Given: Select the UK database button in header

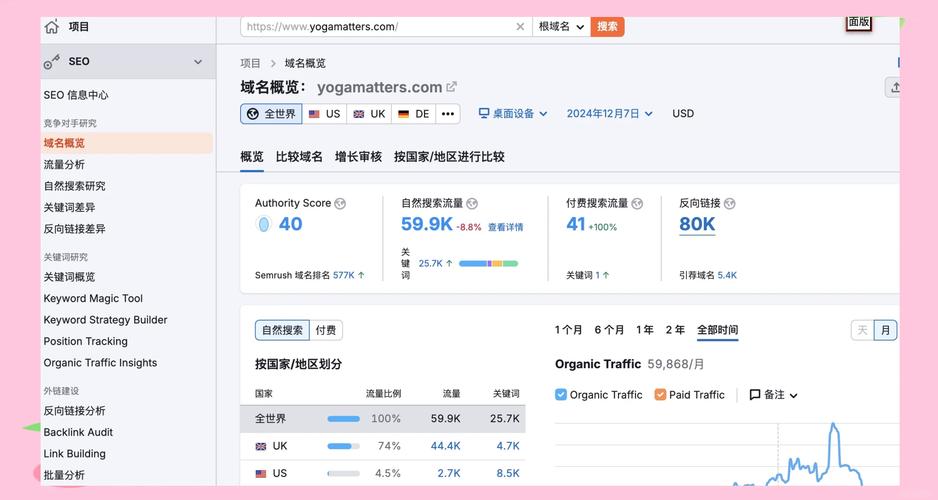Looking at the screenshot, I should click(369, 114).
